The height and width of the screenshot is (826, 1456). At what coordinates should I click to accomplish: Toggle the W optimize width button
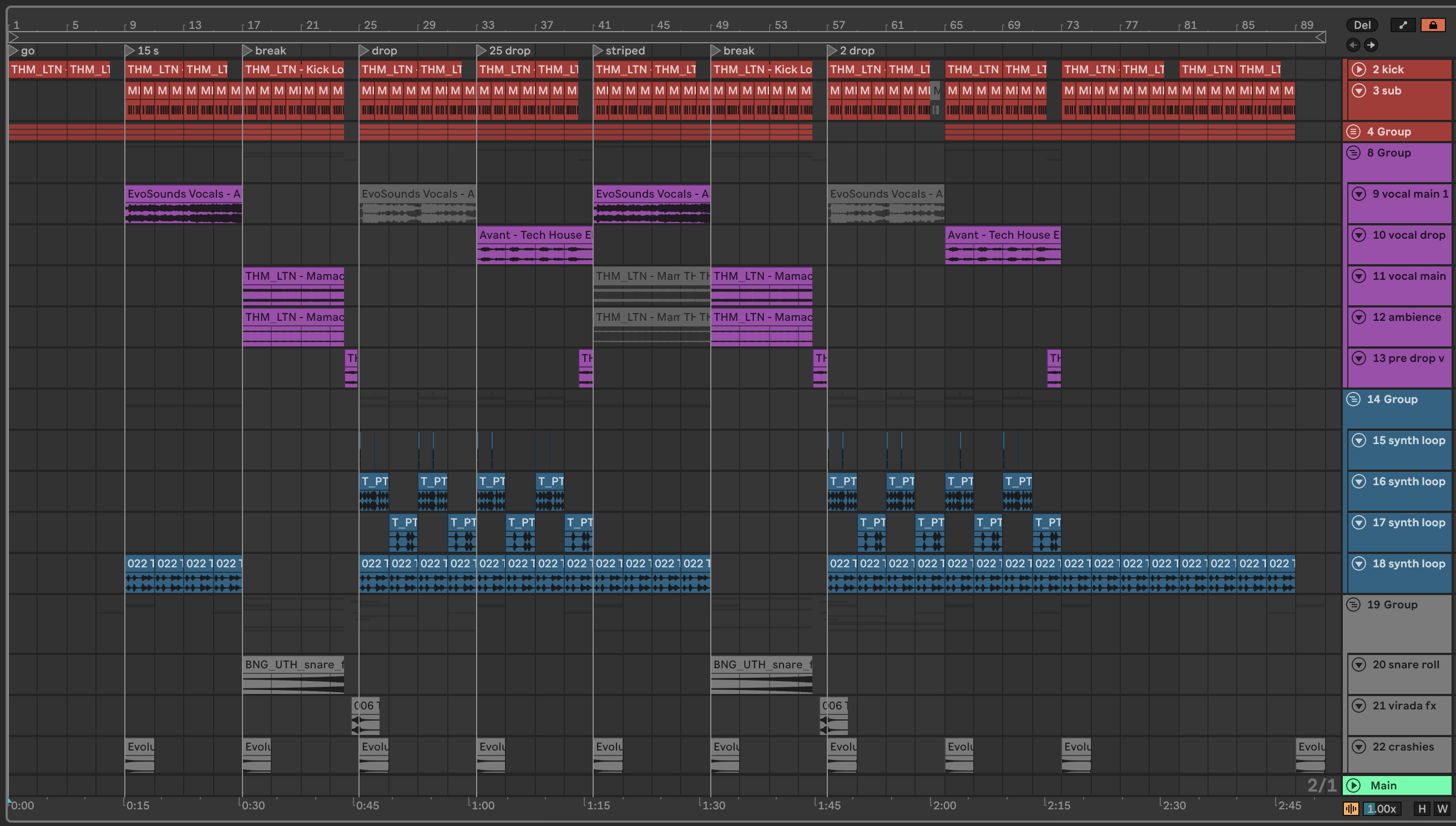pyautogui.click(x=1442, y=809)
